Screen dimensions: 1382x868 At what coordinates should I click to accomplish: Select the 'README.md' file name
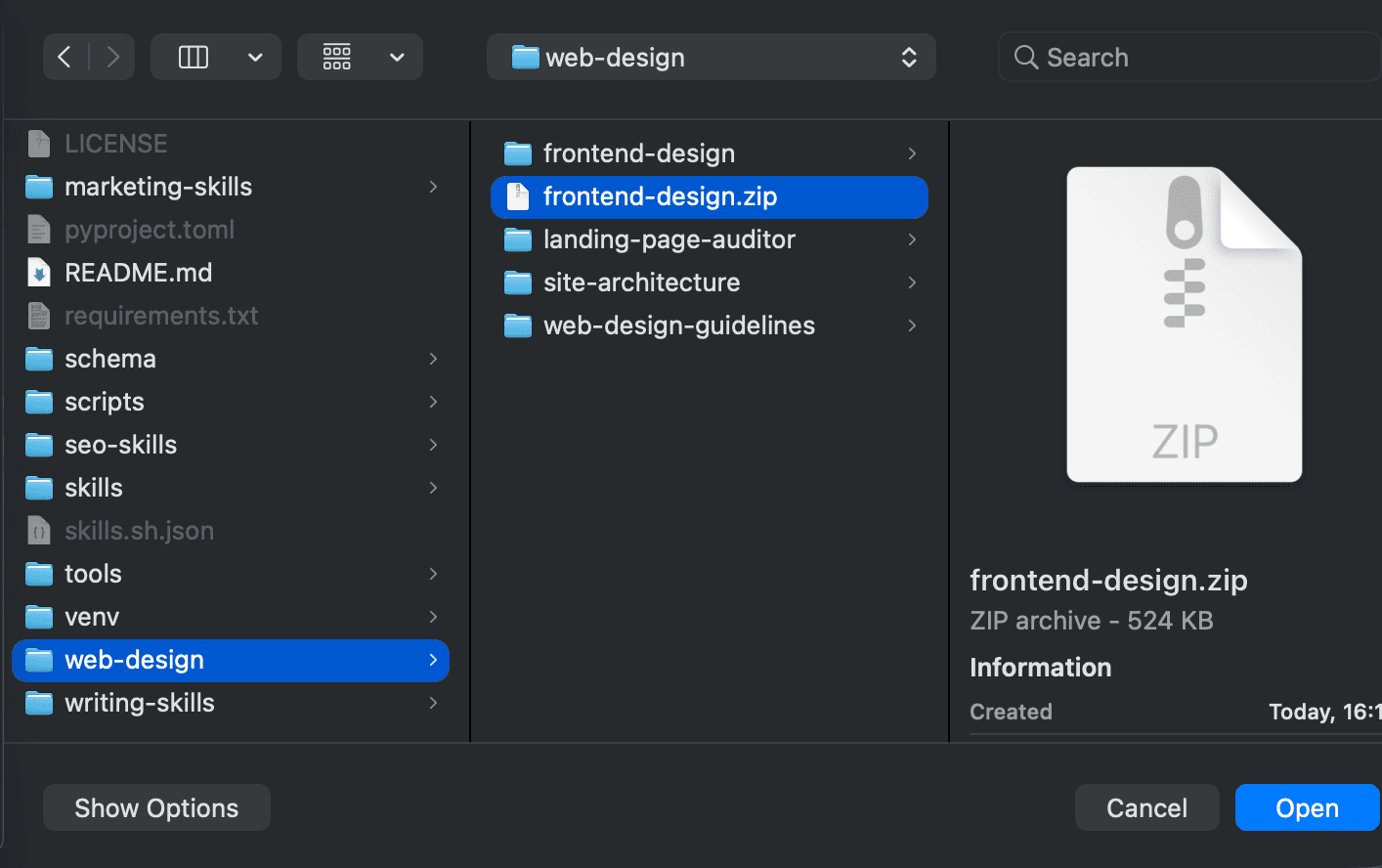139,273
